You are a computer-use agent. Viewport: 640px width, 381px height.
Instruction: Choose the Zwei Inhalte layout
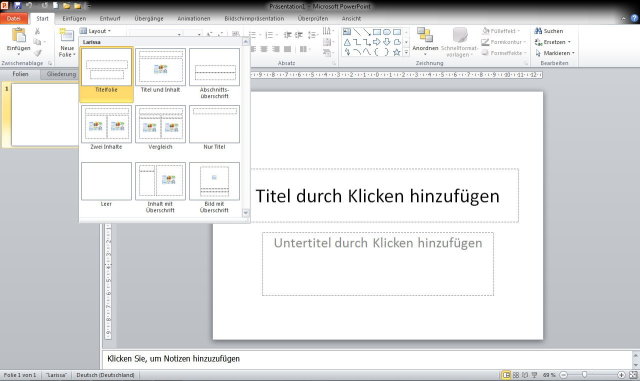[107, 127]
